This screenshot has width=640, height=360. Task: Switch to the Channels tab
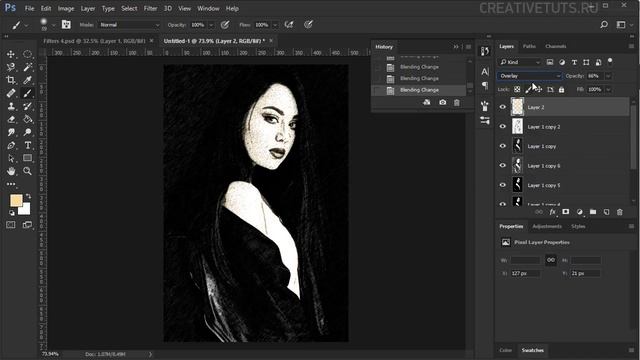(x=556, y=46)
